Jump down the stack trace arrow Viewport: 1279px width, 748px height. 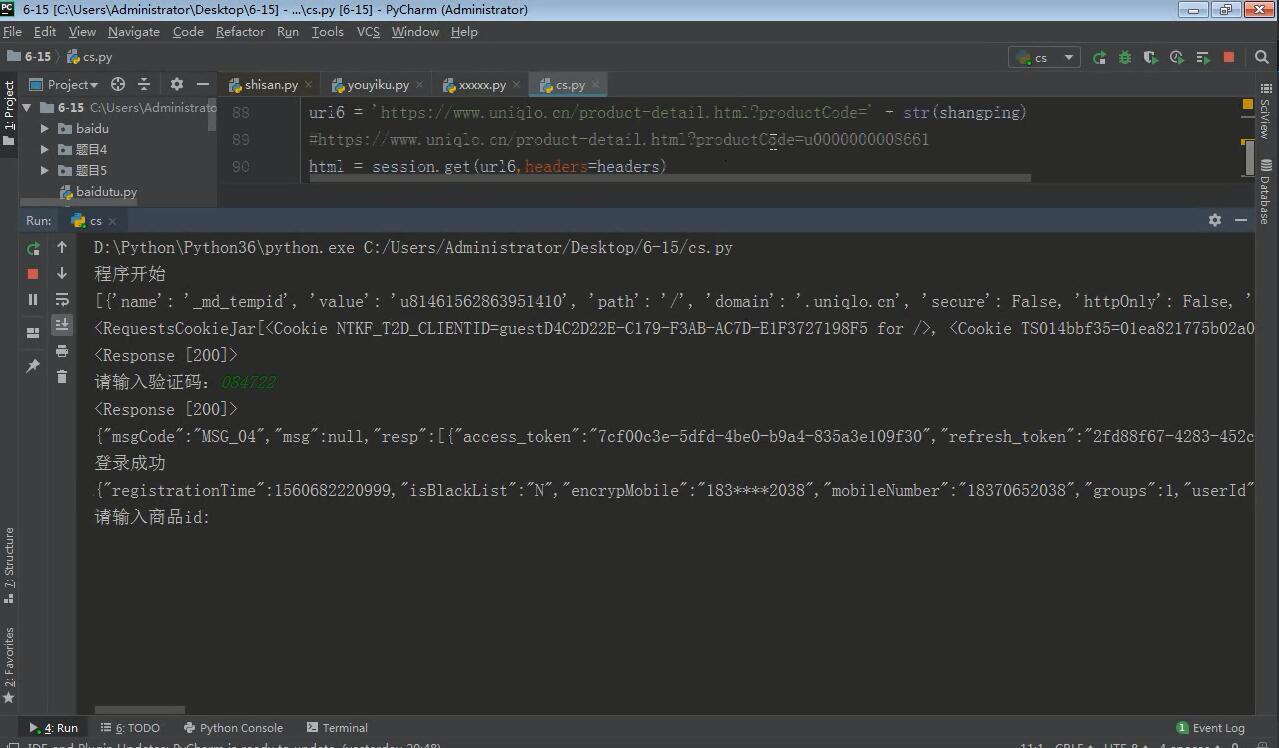(62, 273)
